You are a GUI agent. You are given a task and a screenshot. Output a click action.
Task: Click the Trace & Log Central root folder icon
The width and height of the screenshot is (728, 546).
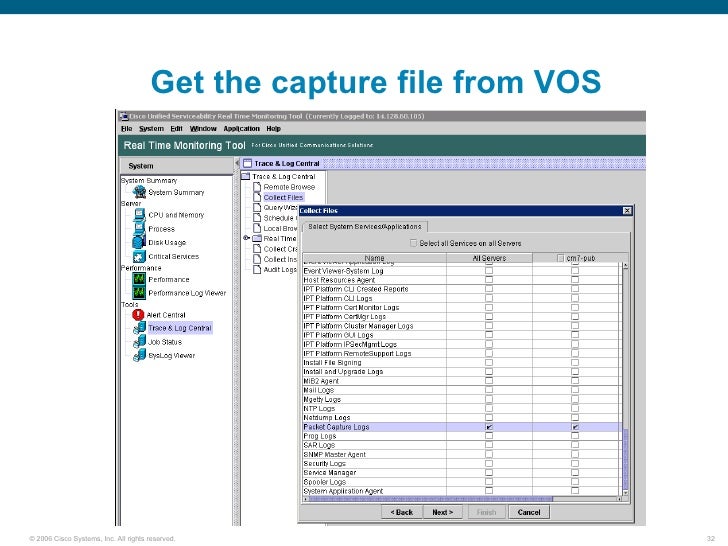point(246,176)
